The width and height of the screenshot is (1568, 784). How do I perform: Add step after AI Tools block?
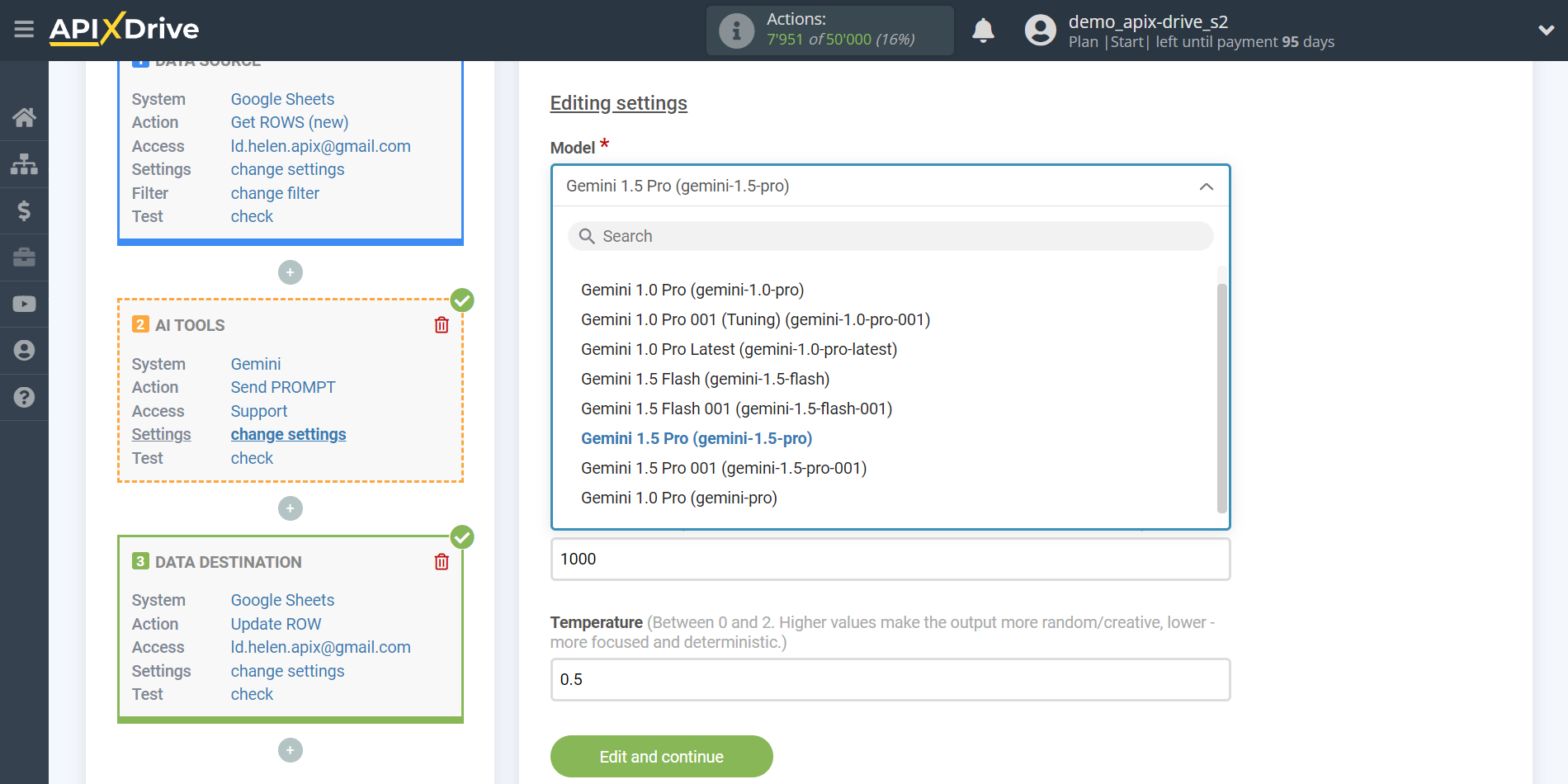click(x=290, y=508)
